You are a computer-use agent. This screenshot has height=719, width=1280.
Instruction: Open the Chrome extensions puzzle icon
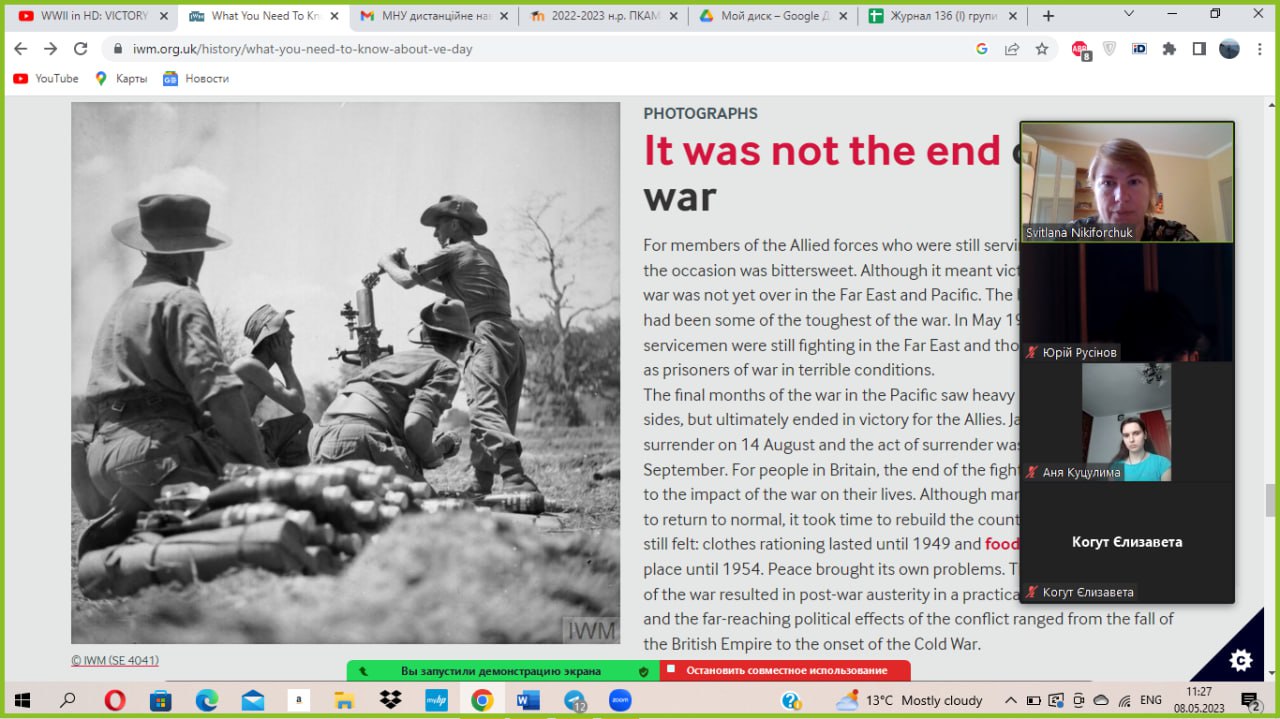click(x=1169, y=49)
